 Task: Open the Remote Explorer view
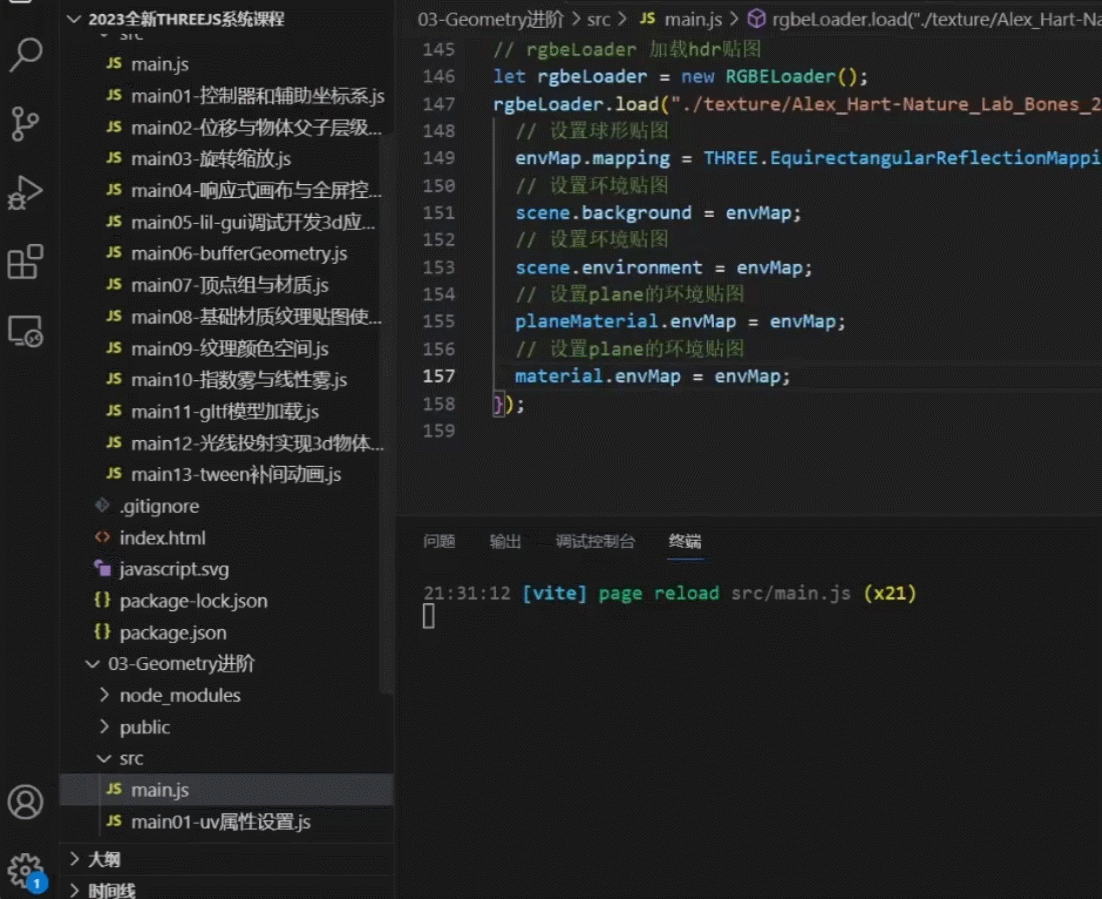pos(26,330)
